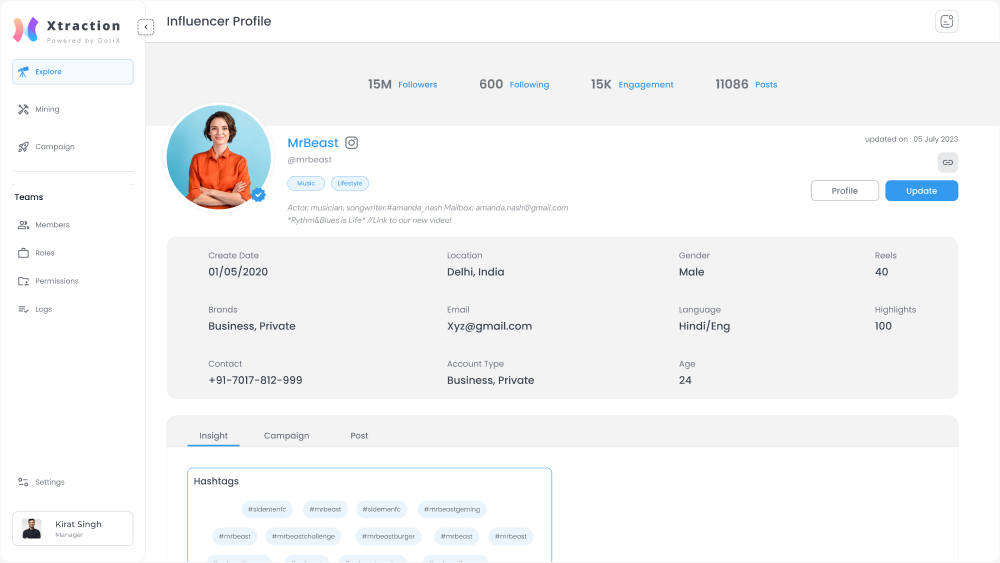Click the @mrbeast handle
This screenshot has width=1000, height=563.
[309, 160]
